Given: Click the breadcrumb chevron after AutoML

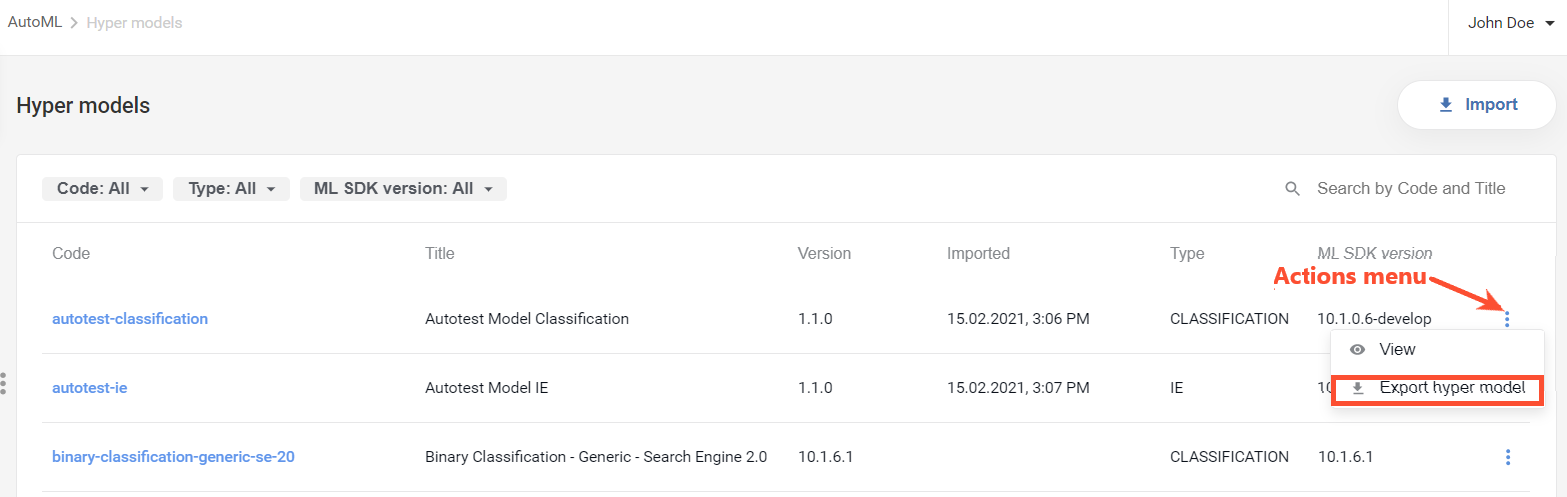Looking at the screenshot, I should coord(75,23).
